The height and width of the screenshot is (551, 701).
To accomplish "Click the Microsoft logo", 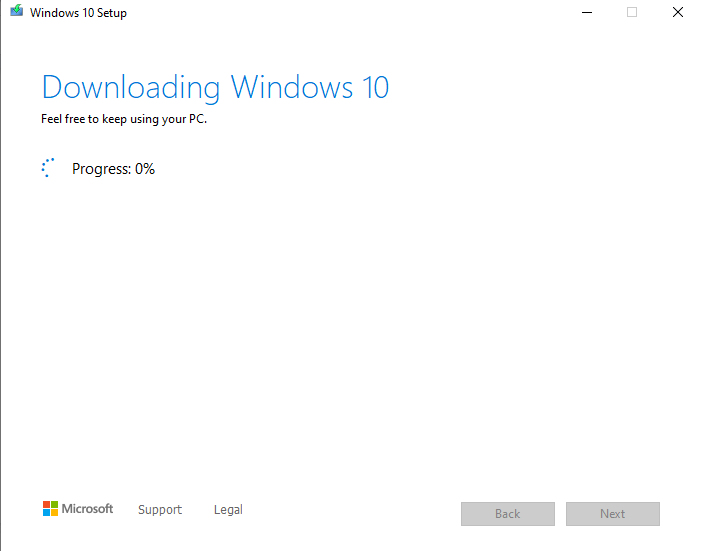I will 78,509.
